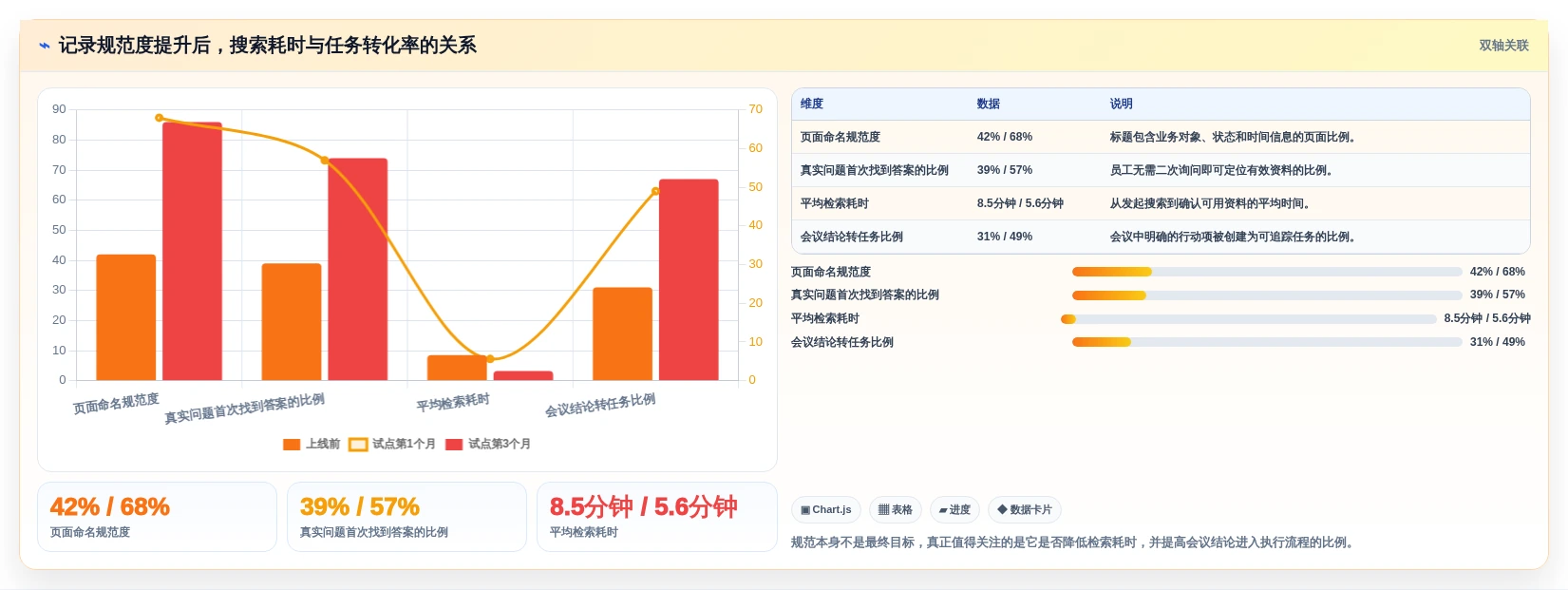Click the 平均检索耗时 progress bar

[x=1249, y=319]
